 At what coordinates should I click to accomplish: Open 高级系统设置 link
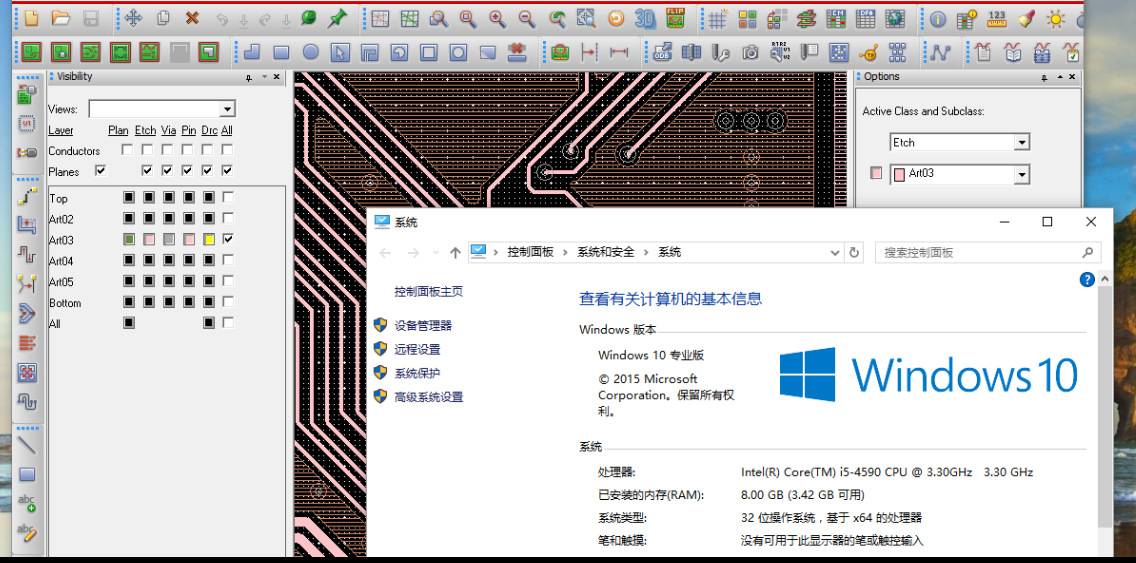(x=429, y=397)
